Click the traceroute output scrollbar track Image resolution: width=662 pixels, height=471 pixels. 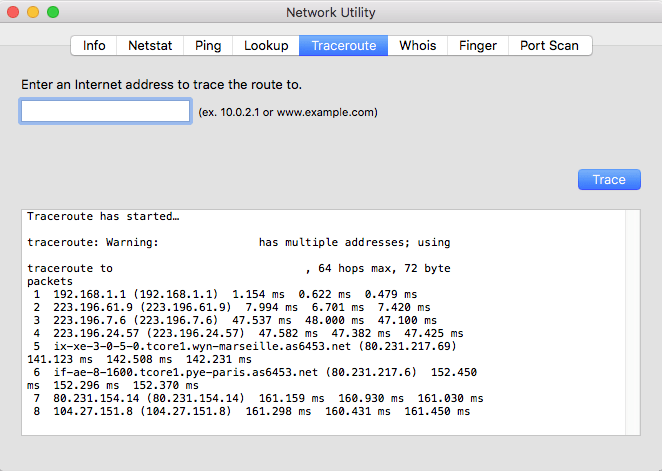click(632, 322)
